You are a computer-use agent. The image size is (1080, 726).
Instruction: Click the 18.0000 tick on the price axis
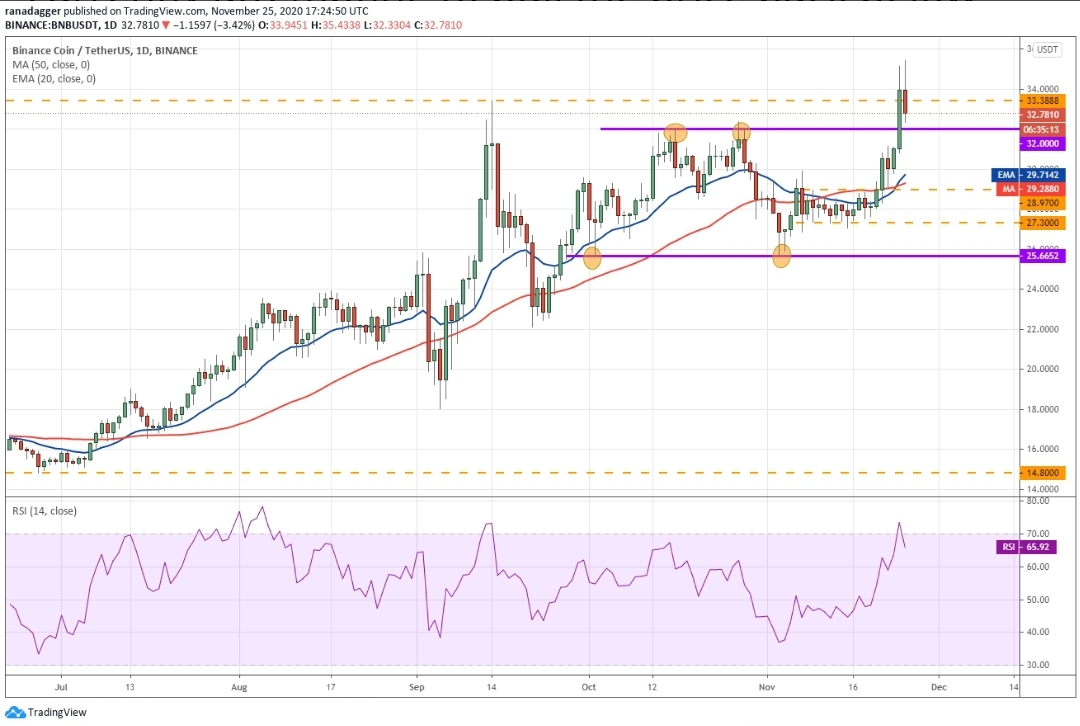pos(1043,409)
